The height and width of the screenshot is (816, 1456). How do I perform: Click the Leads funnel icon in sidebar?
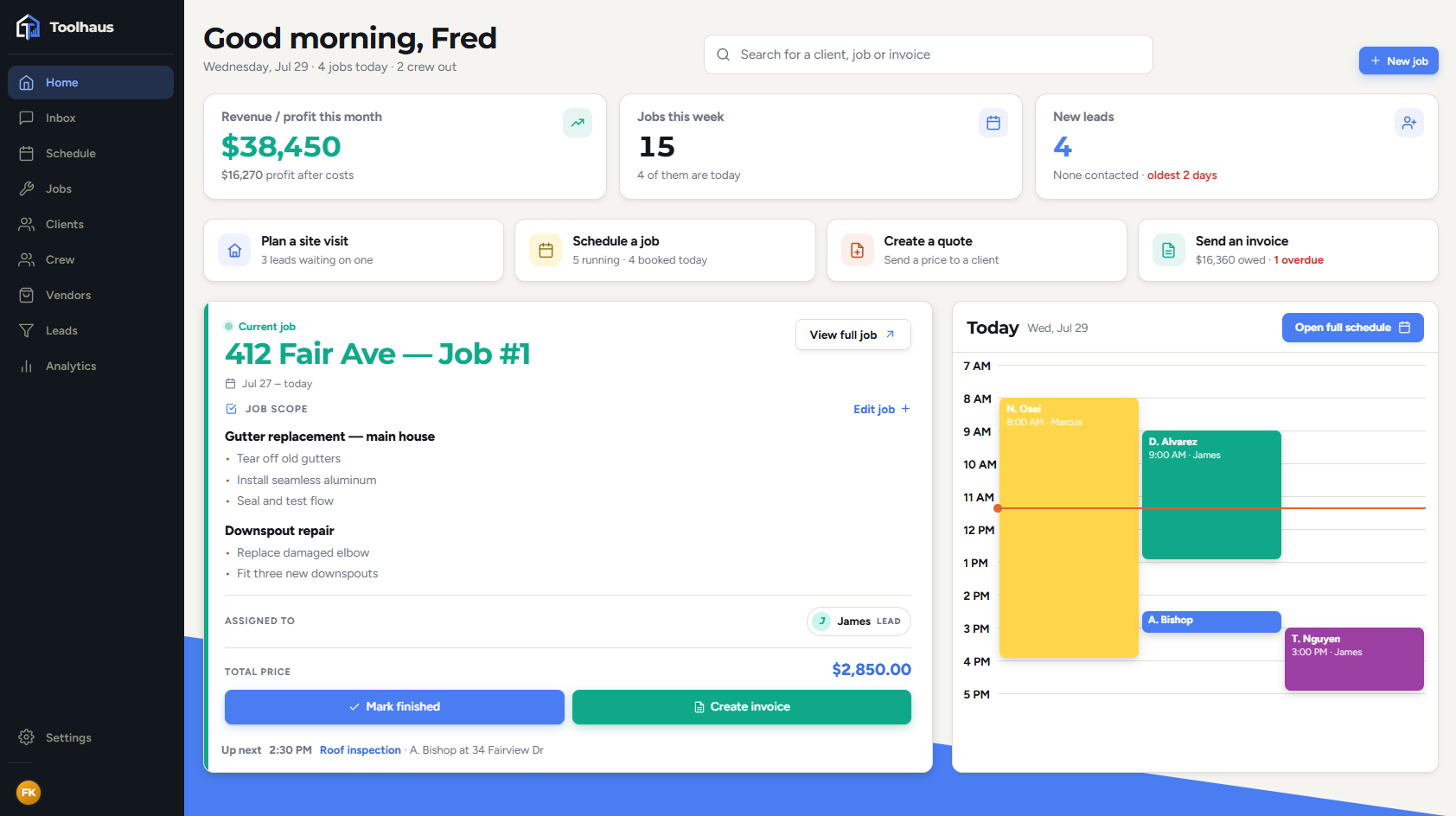click(x=27, y=330)
